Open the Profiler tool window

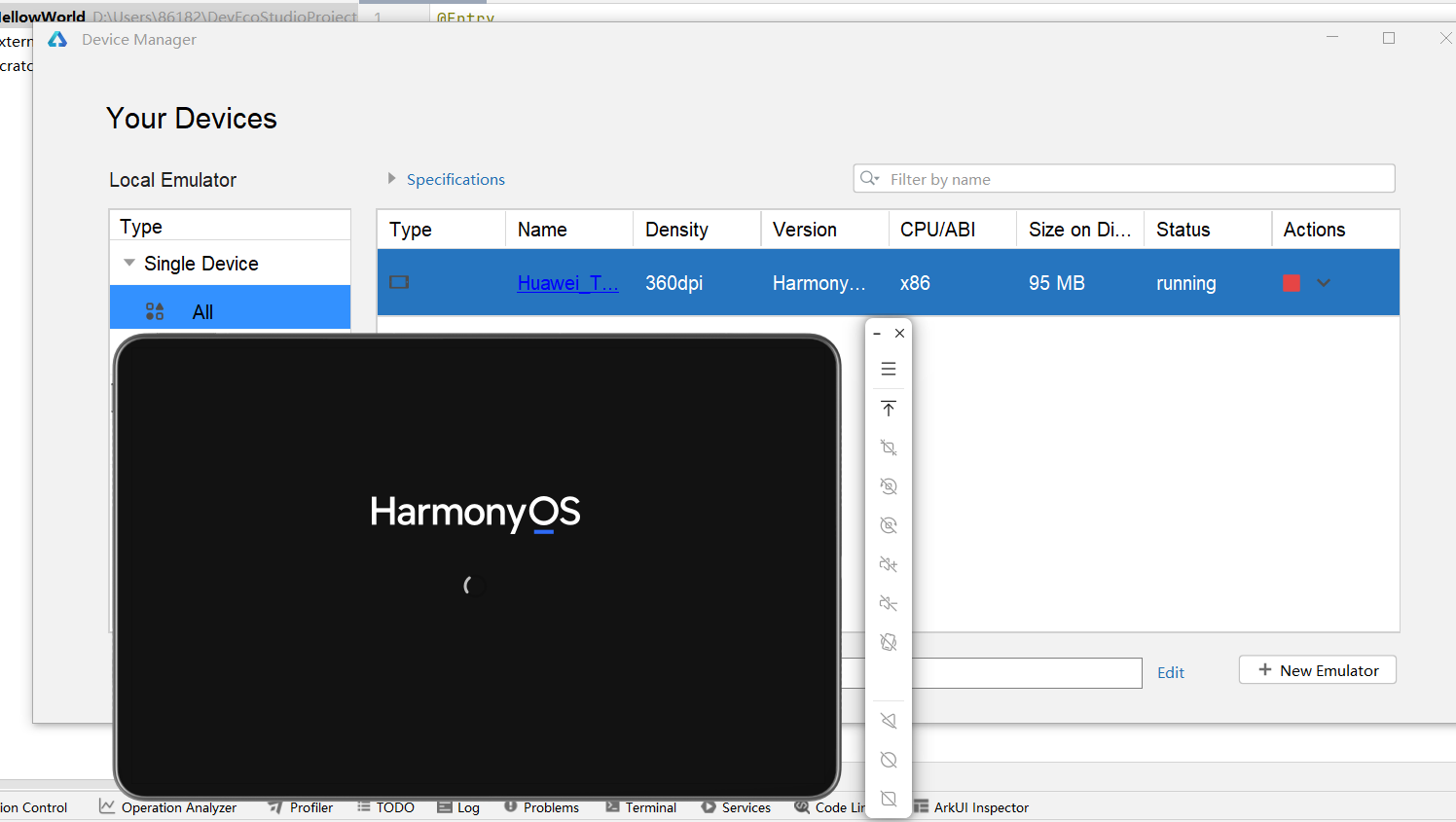click(301, 807)
